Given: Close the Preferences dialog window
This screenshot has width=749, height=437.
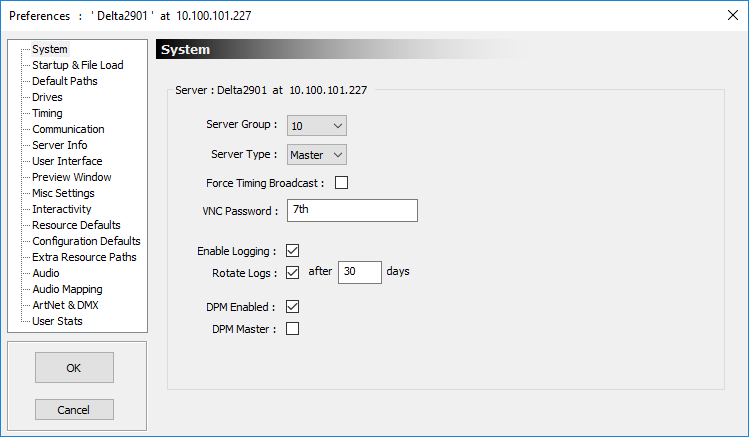Looking at the screenshot, I should pyautogui.click(x=733, y=15).
